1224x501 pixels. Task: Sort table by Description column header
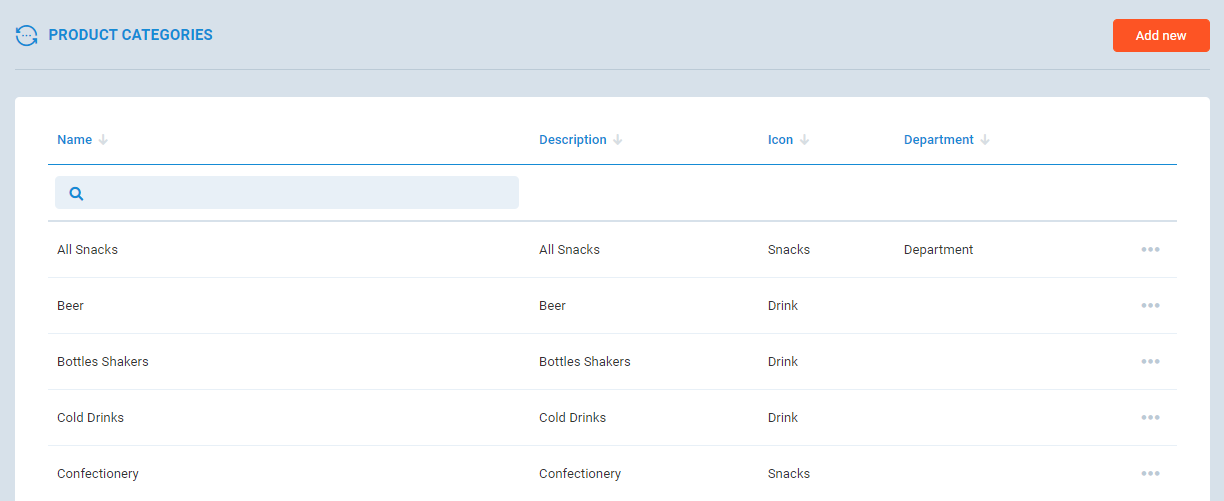(572, 140)
